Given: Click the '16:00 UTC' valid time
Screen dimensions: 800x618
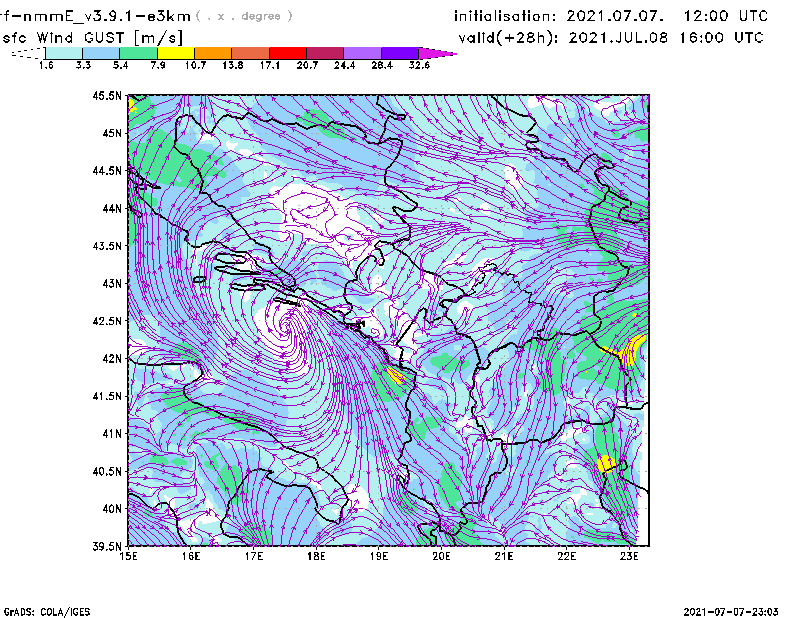Looking at the screenshot, I should pos(721,38).
